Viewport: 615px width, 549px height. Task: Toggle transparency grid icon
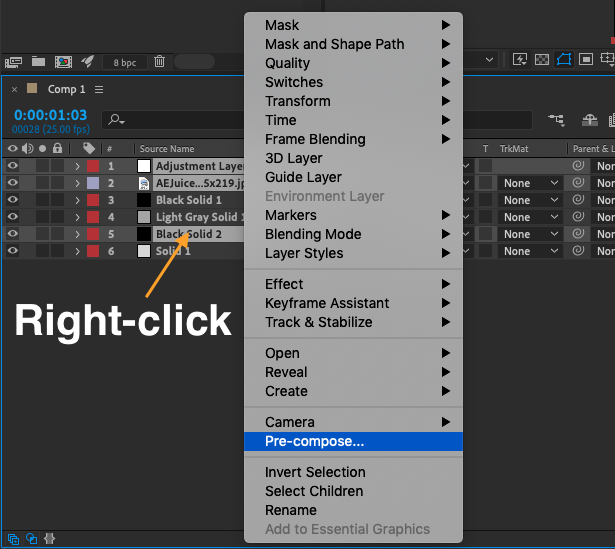[542, 60]
